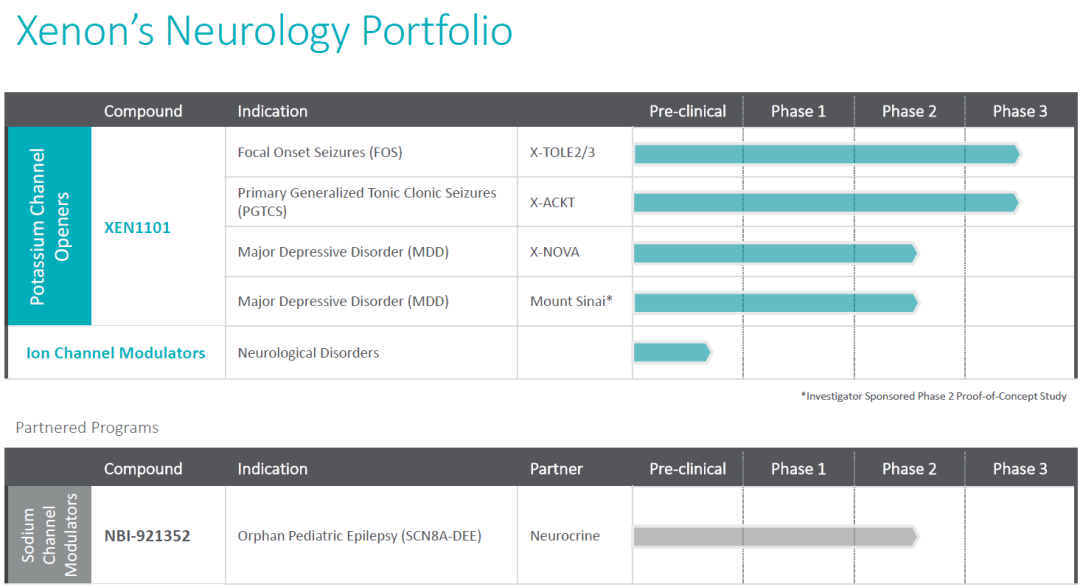
Task: Click the gray NBI-921352 progress bar
Action: [x=775, y=536]
